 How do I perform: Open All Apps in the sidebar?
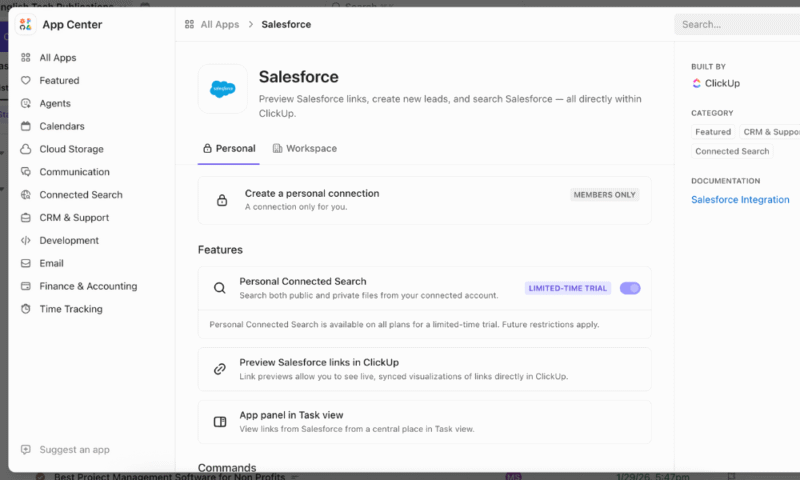coord(58,58)
